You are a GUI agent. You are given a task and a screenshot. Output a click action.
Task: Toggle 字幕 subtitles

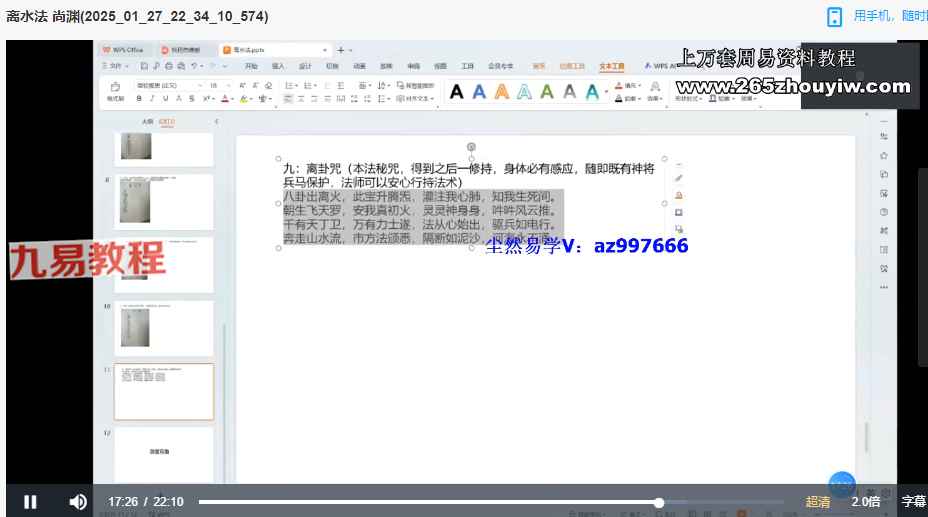pyautogui.click(x=913, y=502)
